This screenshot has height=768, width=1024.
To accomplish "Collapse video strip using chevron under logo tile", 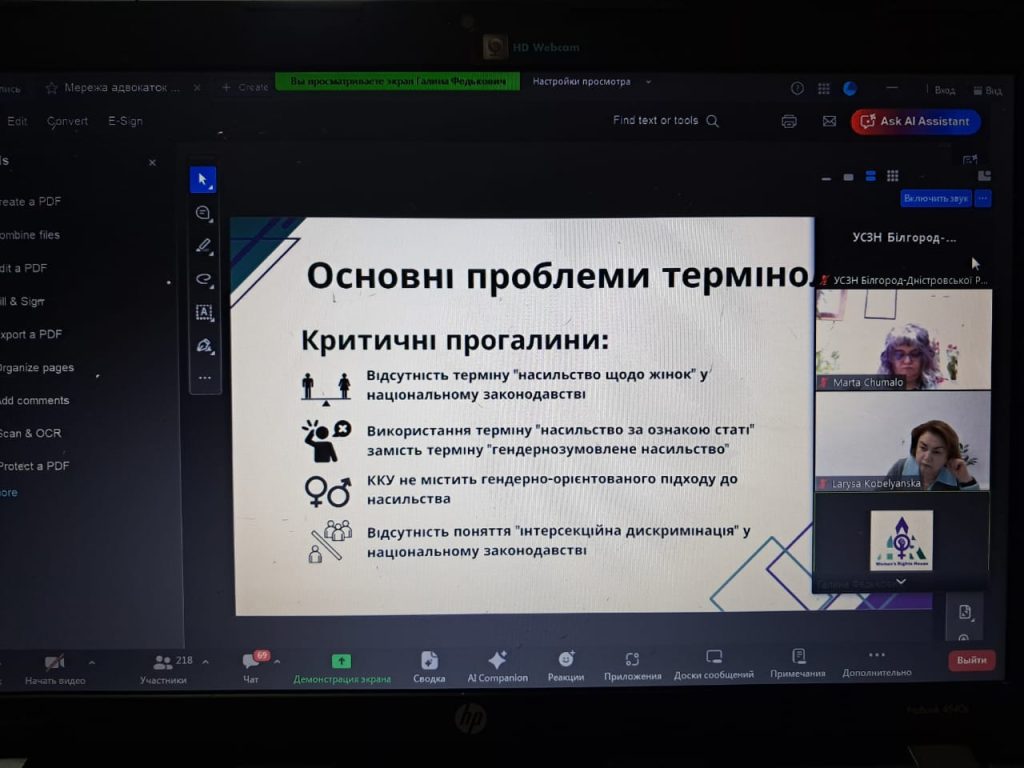I will click(x=901, y=581).
